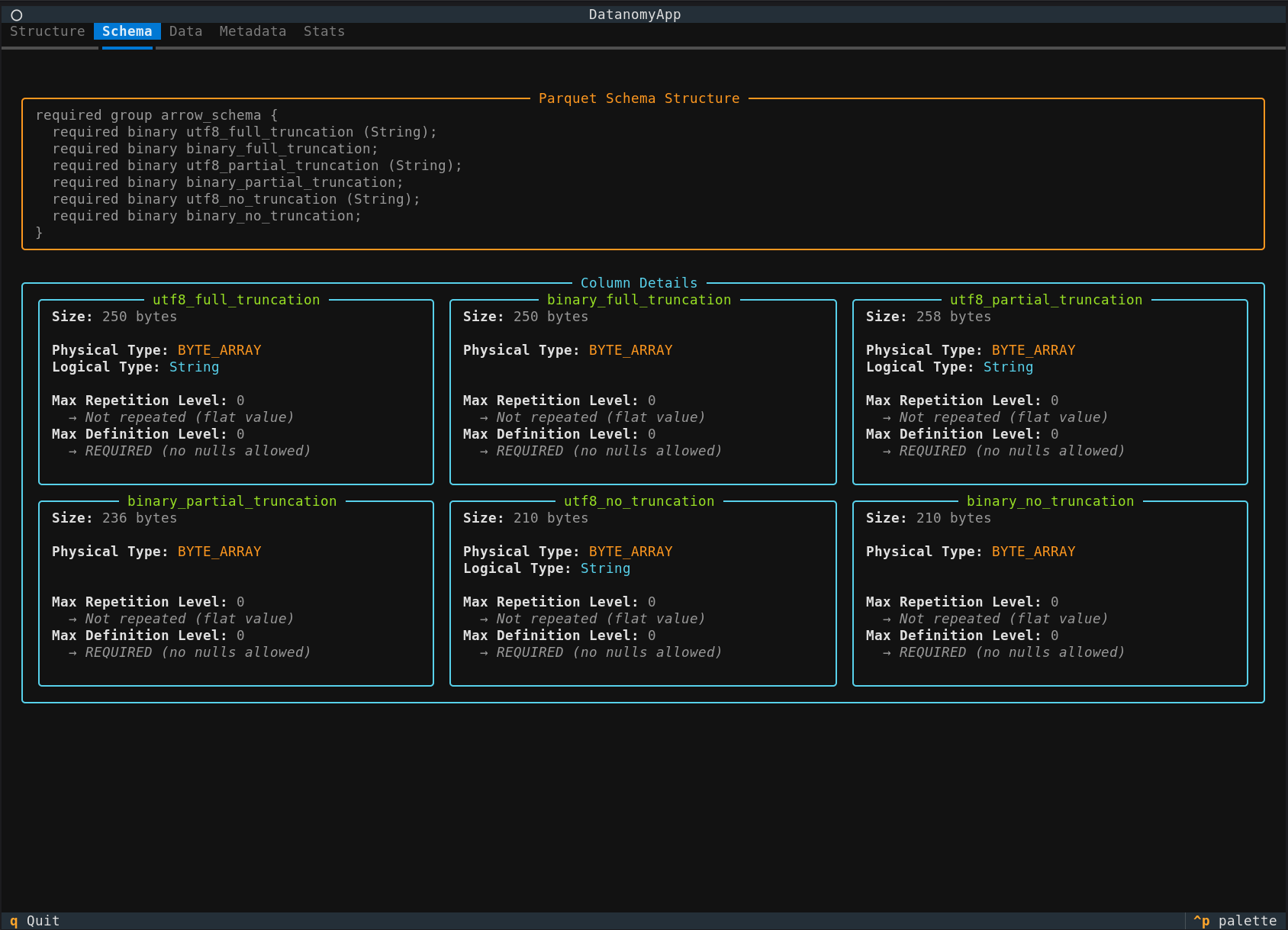The width and height of the screenshot is (1288, 930).
Task: Switch to the Data tab
Action: coord(185,31)
